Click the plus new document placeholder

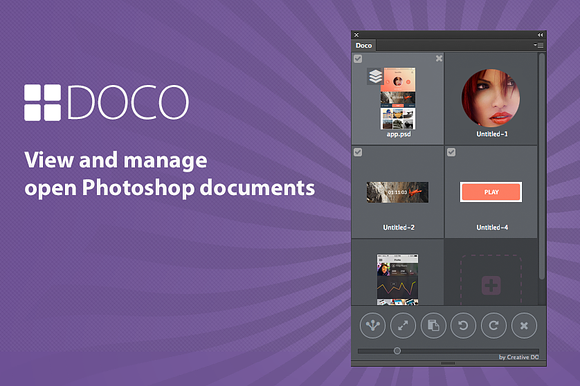(x=491, y=285)
